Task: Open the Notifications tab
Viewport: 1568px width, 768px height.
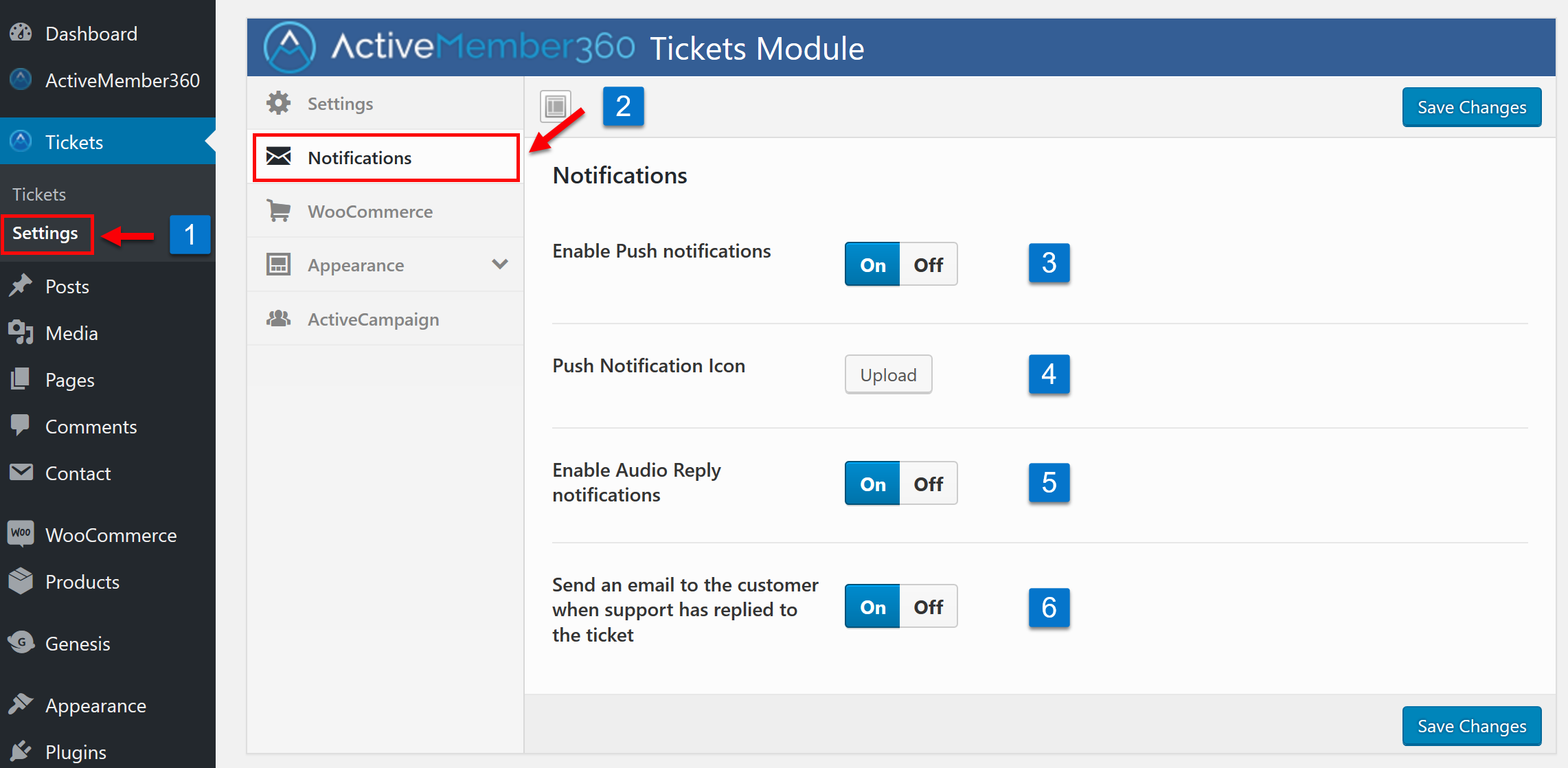Action: click(x=386, y=158)
